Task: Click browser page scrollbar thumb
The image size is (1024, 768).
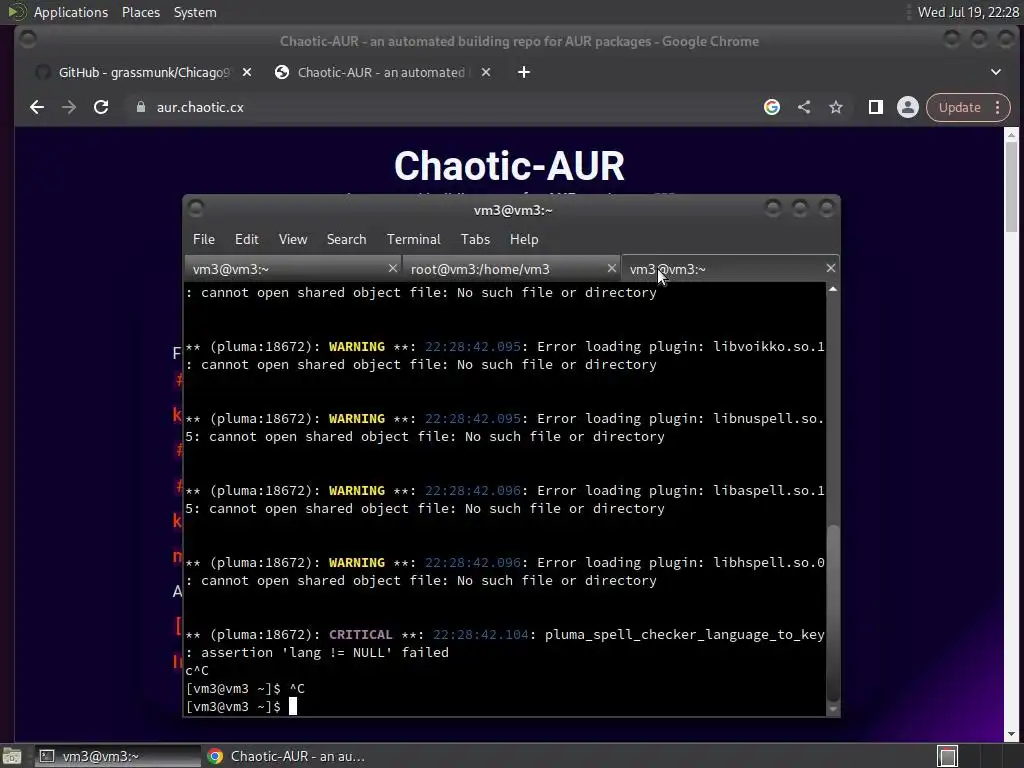Action: pyautogui.click(x=1011, y=187)
